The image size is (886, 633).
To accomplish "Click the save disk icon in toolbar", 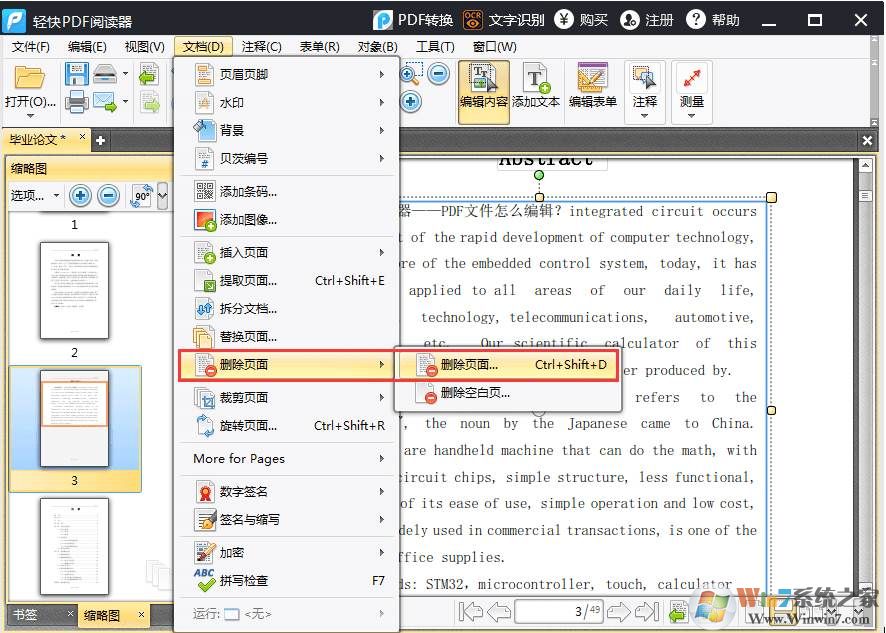I will (x=77, y=74).
